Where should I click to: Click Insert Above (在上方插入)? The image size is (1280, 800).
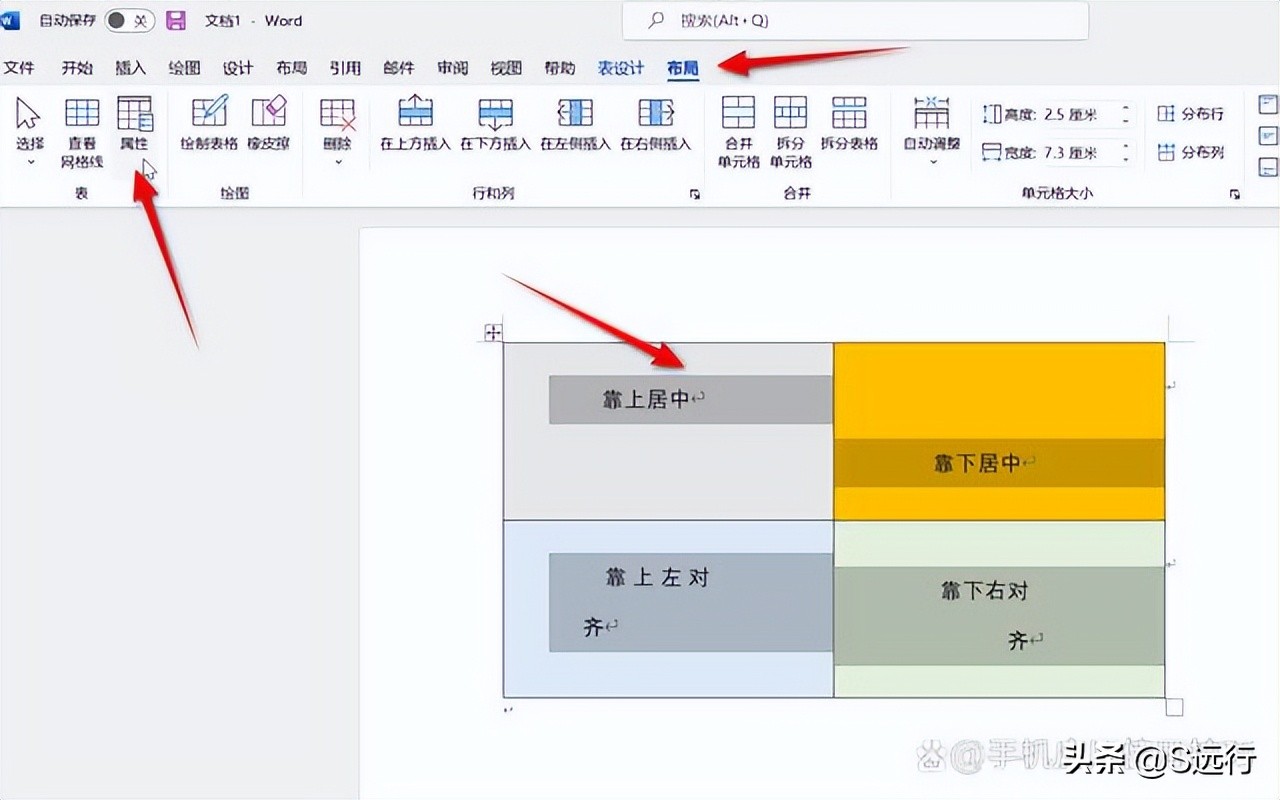416,124
